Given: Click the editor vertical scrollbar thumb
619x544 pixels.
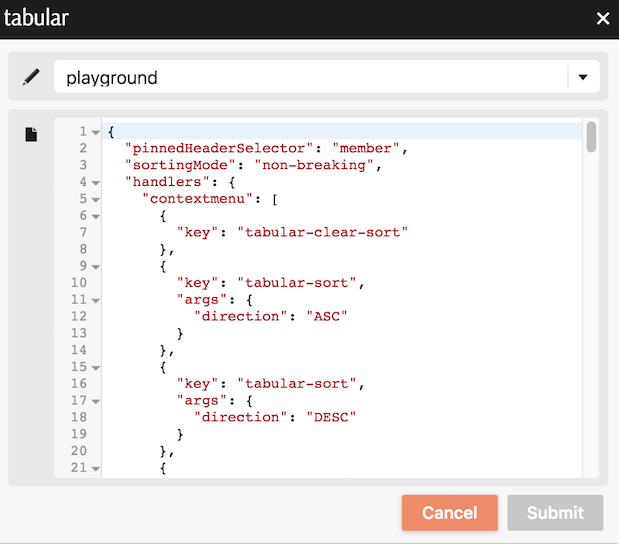Looking at the screenshot, I should (591, 137).
